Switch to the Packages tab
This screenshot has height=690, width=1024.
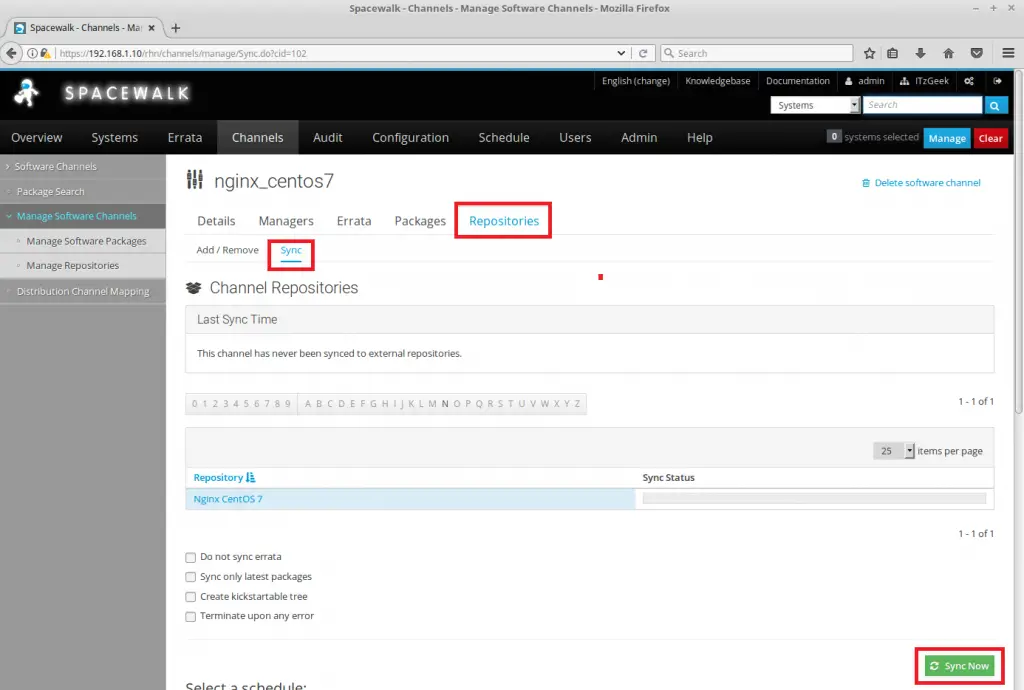pyautogui.click(x=420, y=221)
